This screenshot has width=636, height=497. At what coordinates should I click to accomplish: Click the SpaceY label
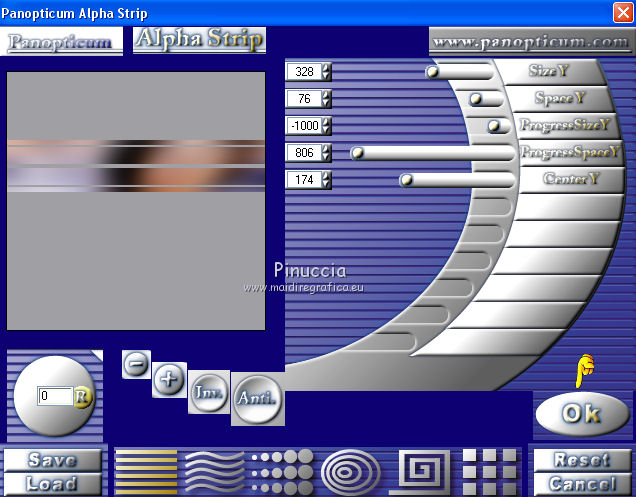[560, 98]
